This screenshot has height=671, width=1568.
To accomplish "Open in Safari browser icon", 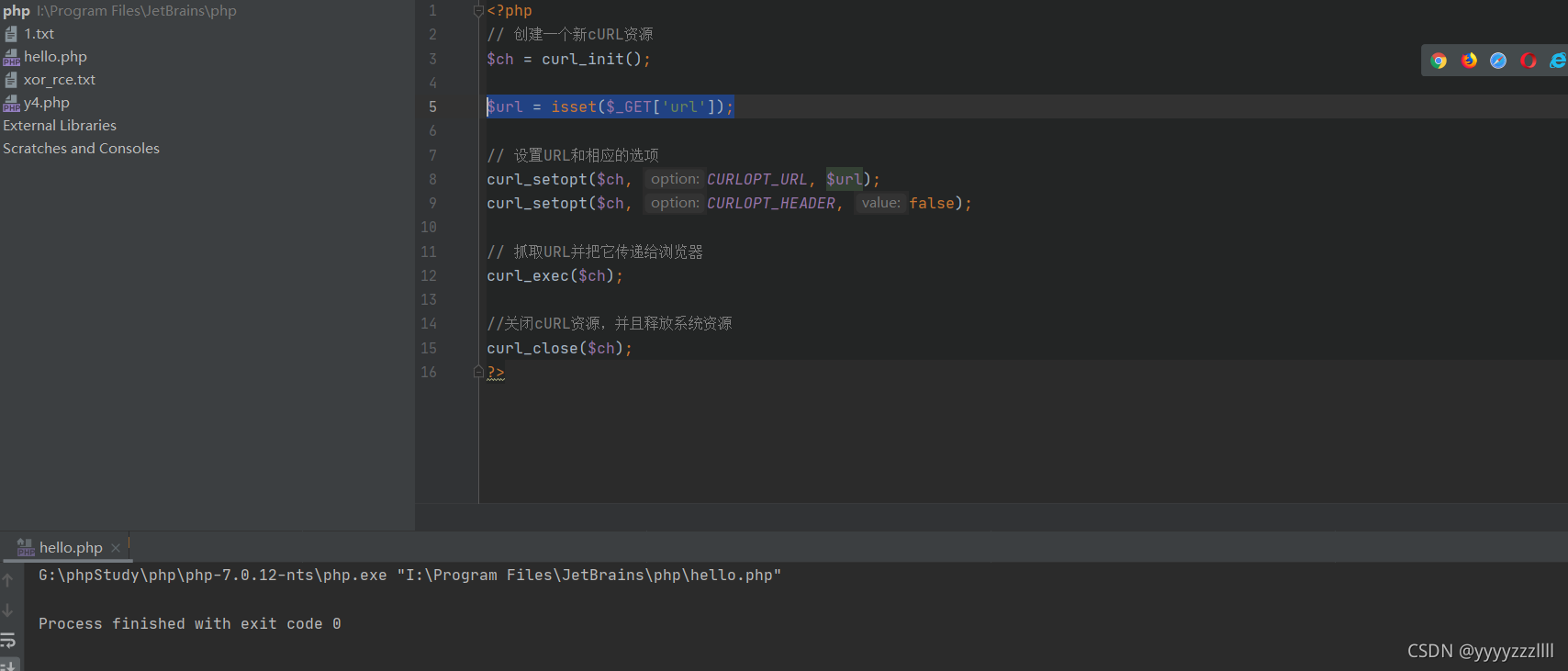I will pos(1498,61).
